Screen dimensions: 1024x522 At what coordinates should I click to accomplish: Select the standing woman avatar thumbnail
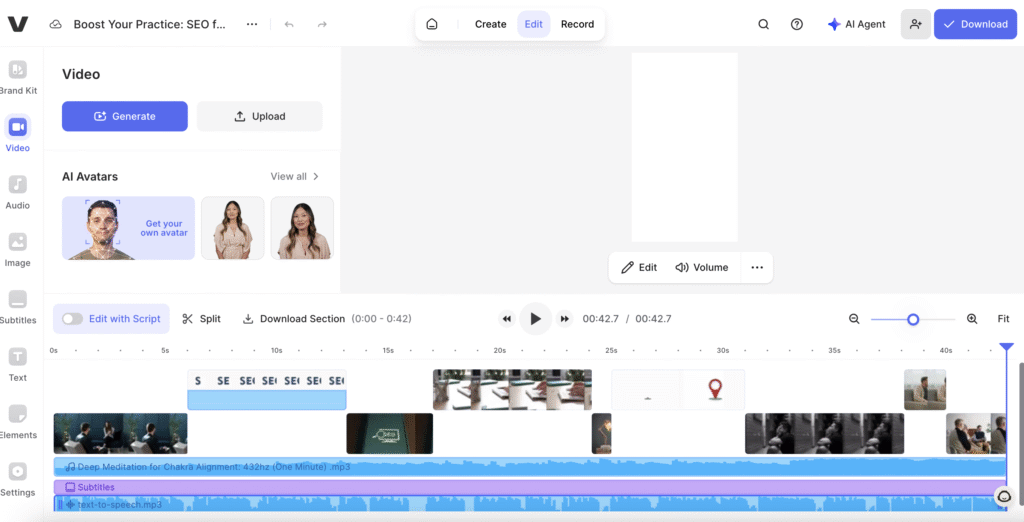232,228
